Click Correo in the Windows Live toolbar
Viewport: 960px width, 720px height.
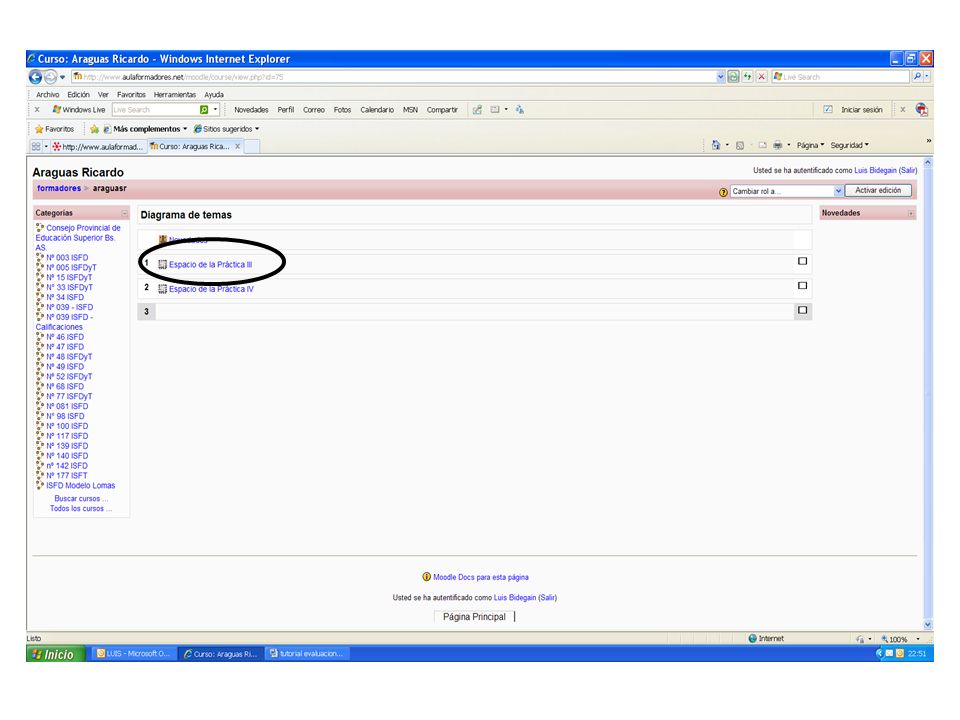(313, 110)
